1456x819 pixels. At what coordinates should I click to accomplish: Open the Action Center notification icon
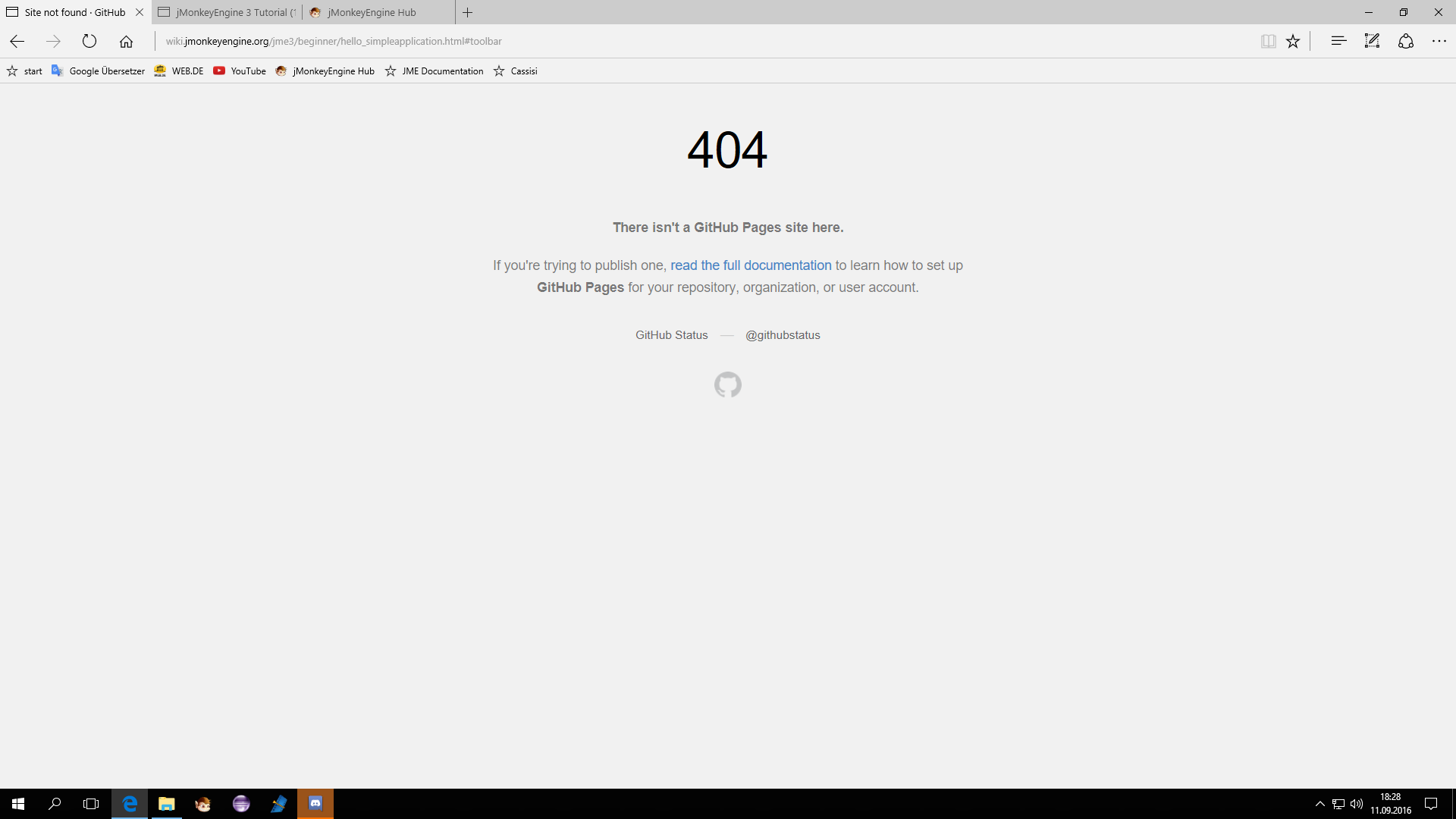click(x=1431, y=804)
